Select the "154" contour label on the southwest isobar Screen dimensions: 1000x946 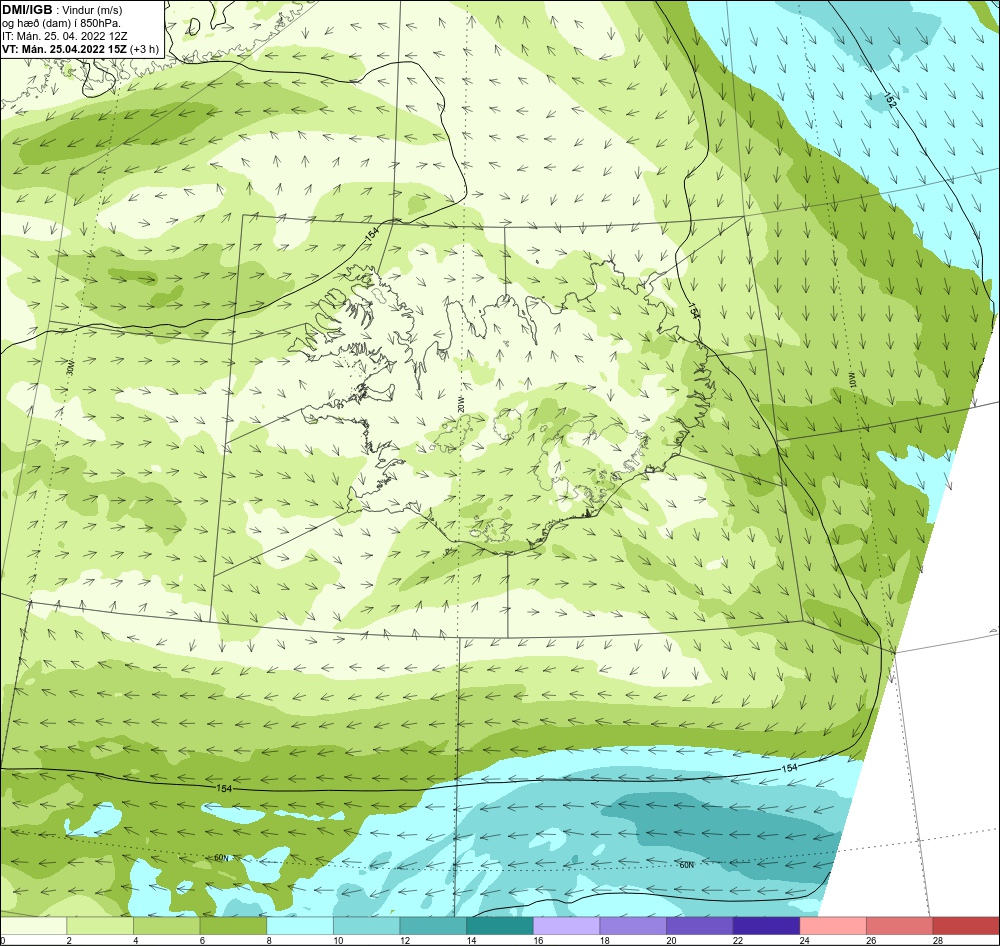coord(224,788)
